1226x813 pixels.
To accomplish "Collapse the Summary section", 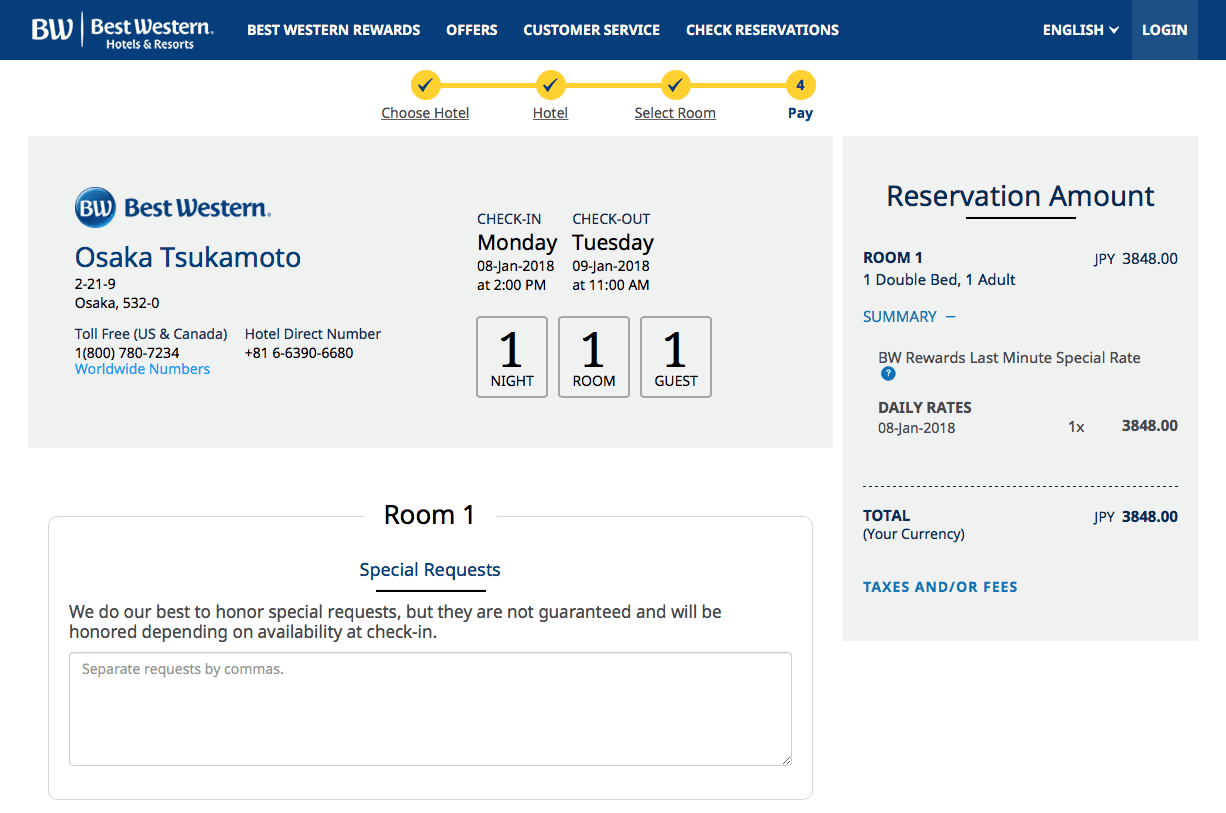I will coord(909,316).
